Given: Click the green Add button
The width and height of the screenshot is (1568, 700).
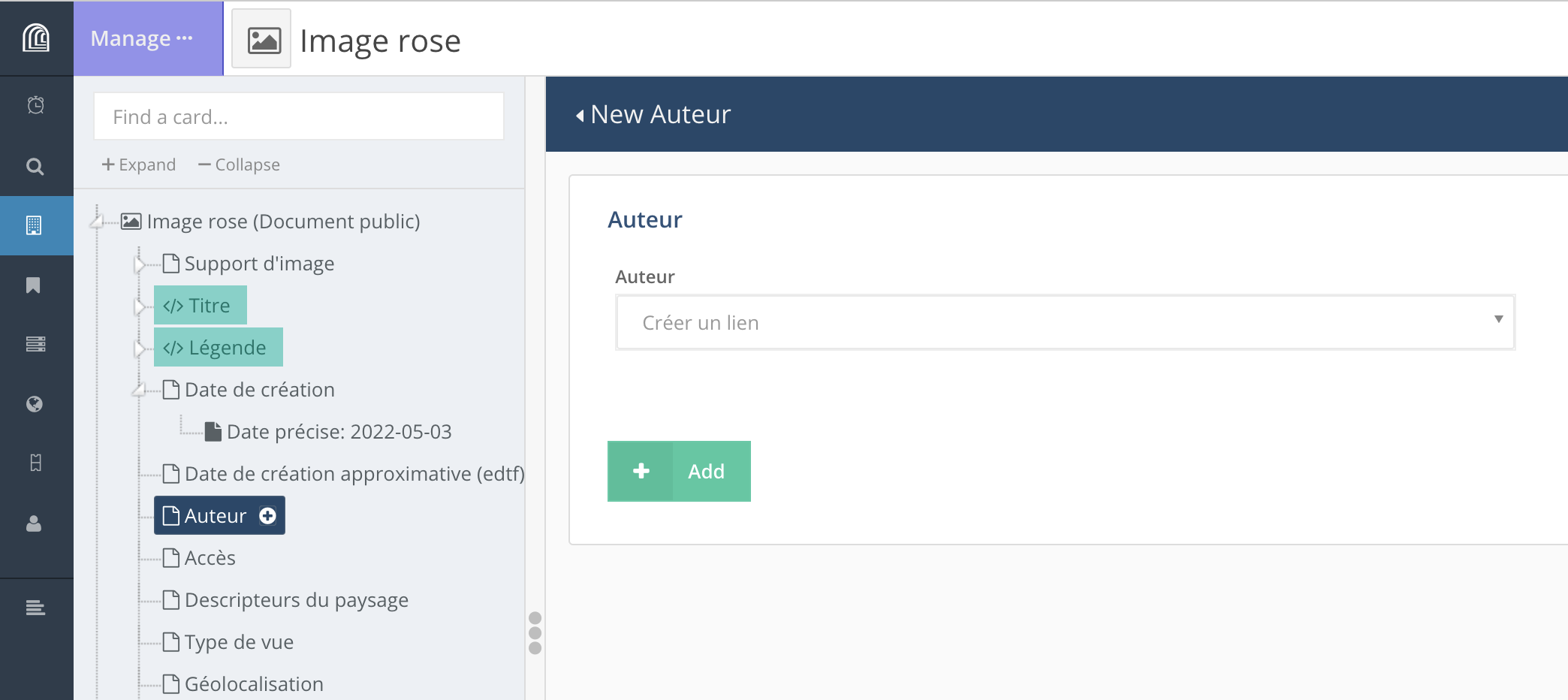Looking at the screenshot, I should [679, 471].
